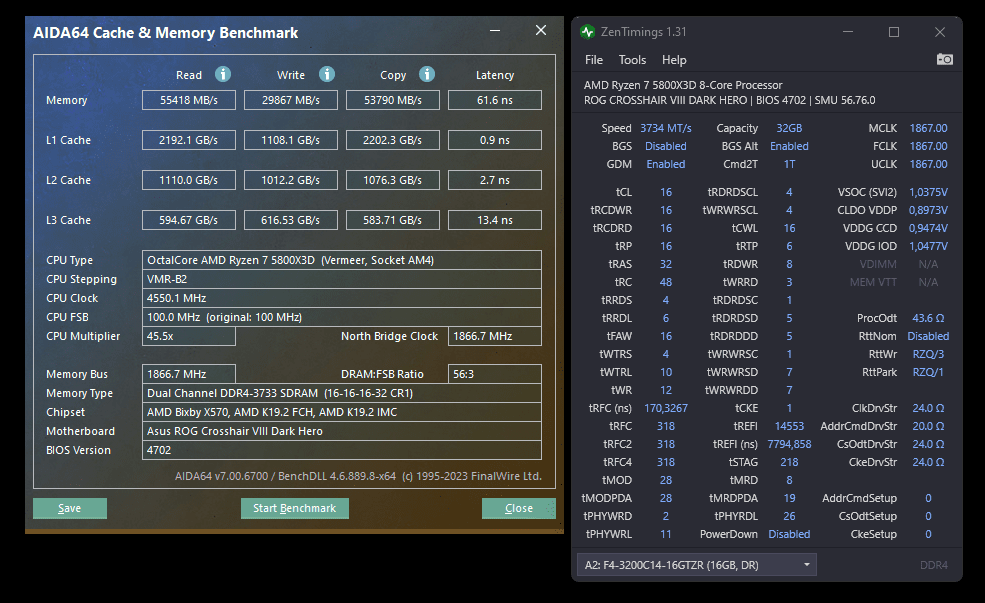Screen dimensions: 985x603
Task: Click the CPU Stepping field VMR-B2
Action: pyautogui.click(x=342, y=279)
